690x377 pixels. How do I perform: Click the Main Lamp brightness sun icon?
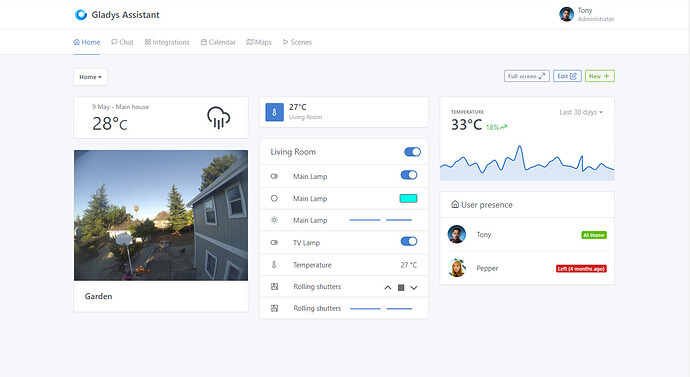(274, 220)
